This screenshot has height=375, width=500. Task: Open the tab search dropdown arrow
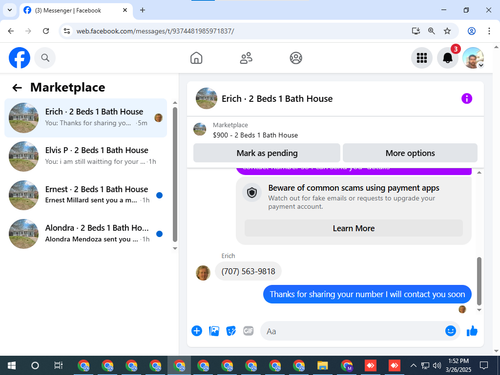(10, 10)
